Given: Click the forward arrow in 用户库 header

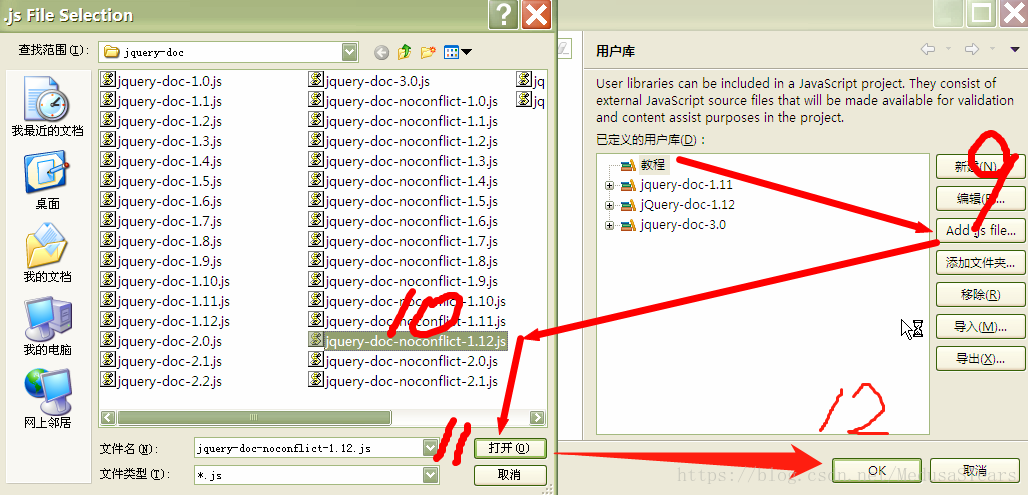Looking at the screenshot, I should coord(972,50).
